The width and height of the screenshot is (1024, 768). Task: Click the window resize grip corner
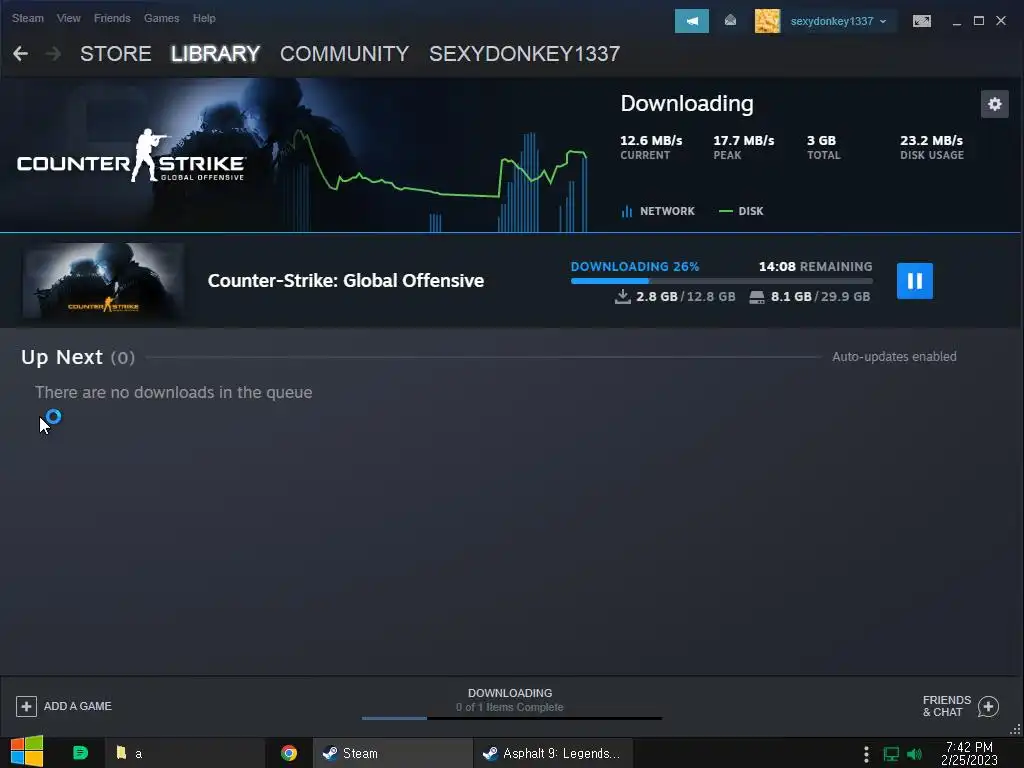(x=1015, y=729)
